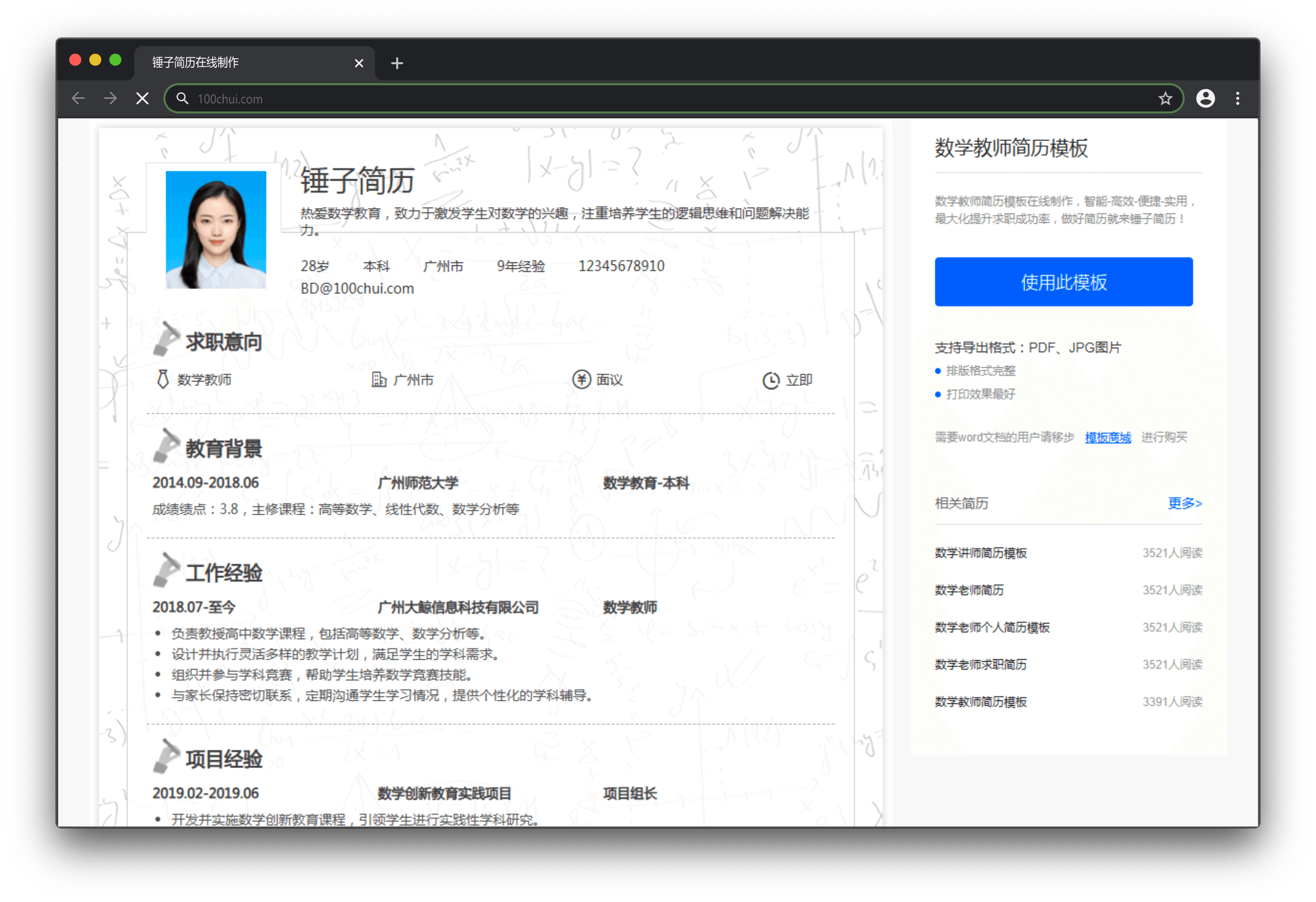Click the browser forward arrow
Viewport: 1316px width, 902px height.
coord(110,99)
